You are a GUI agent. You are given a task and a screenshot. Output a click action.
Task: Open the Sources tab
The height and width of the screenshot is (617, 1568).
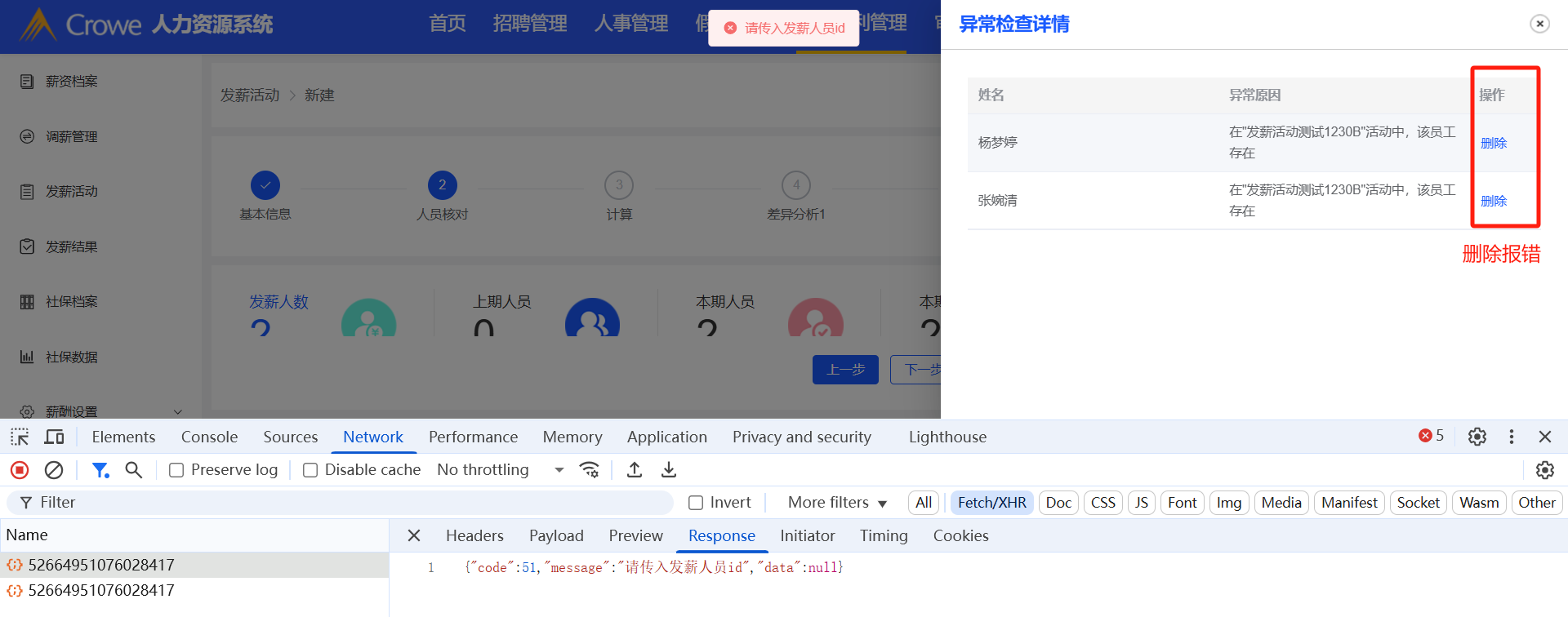[291, 437]
